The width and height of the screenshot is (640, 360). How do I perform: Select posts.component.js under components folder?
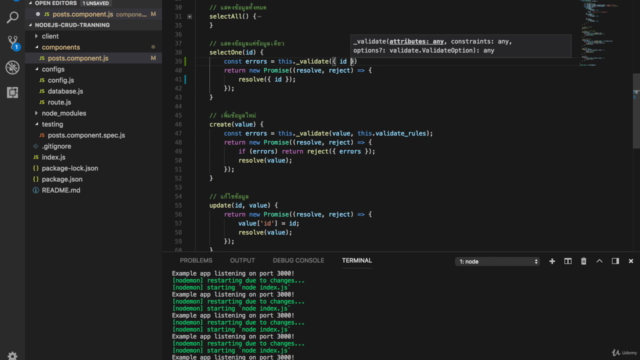pyautogui.click(x=93, y=58)
